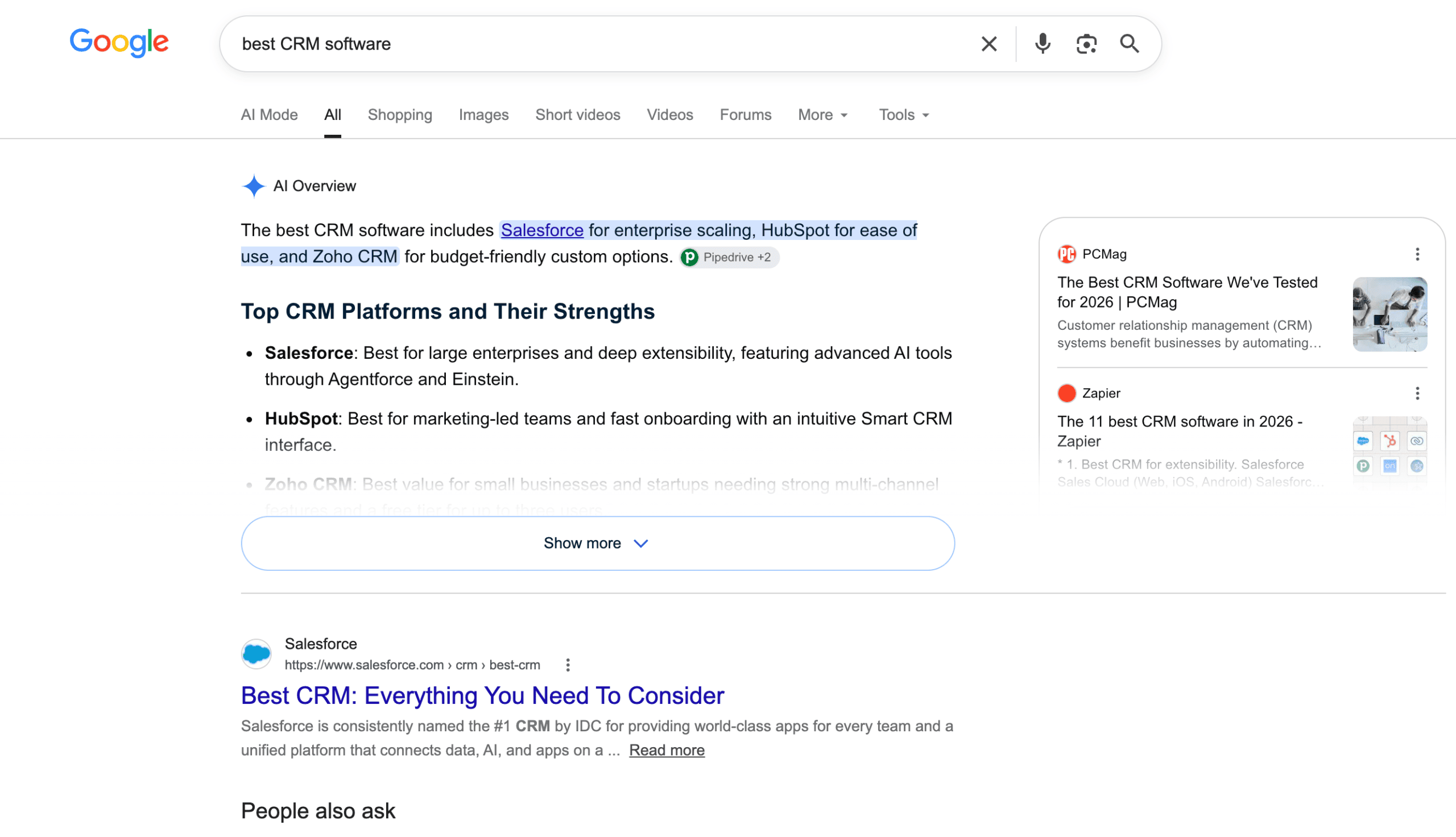Click the AI Overview sparkle icon
This screenshot has height=837, width=1456.
(253, 187)
